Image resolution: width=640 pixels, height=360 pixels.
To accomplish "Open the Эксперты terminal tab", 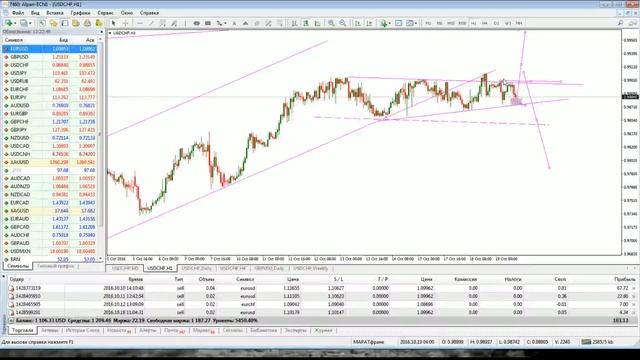I will click(x=296, y=330).
